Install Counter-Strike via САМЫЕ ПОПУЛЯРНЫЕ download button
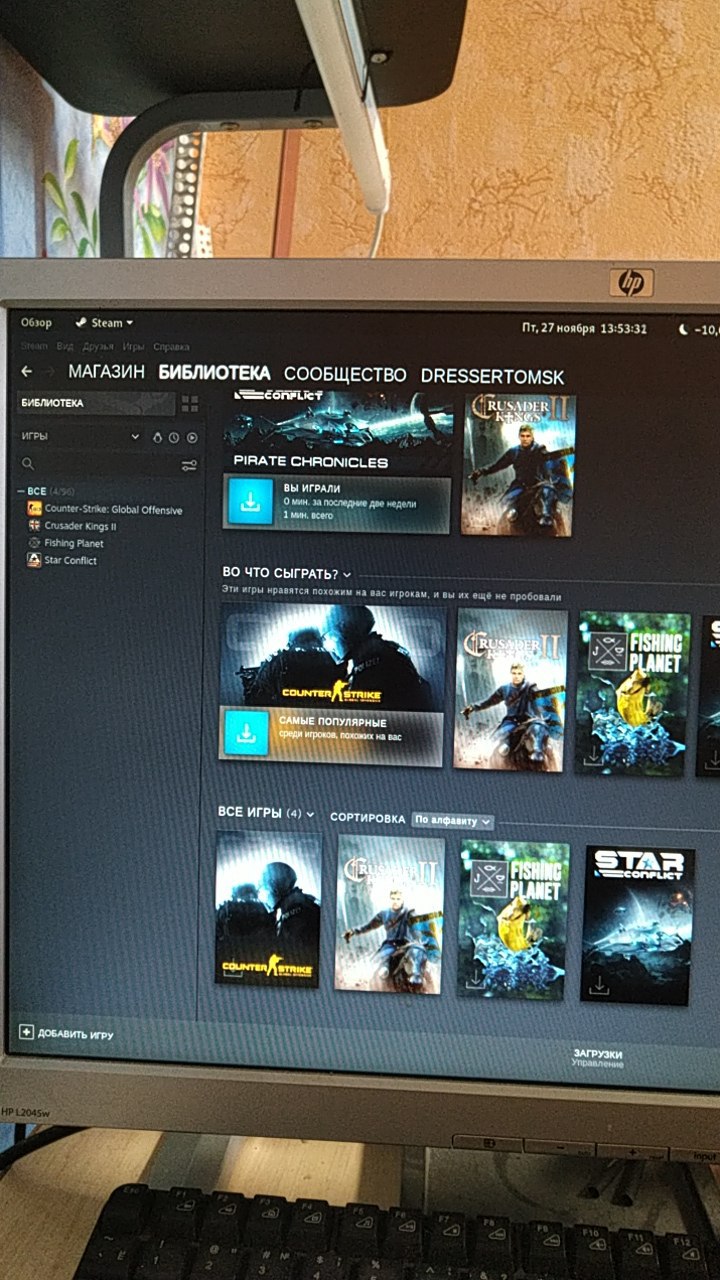Viewport: 720px width, 1280px height. (245, 732)
